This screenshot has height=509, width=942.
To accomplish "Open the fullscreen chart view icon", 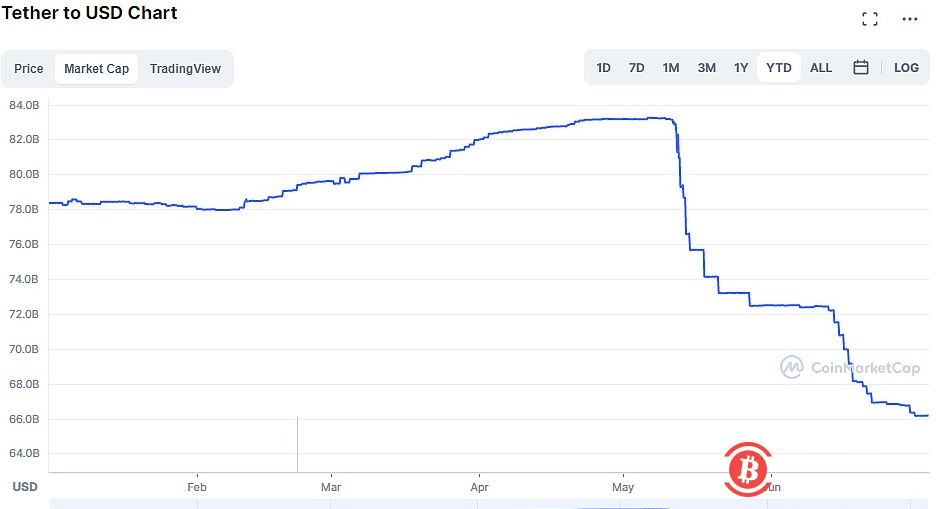I will [870, 19].
